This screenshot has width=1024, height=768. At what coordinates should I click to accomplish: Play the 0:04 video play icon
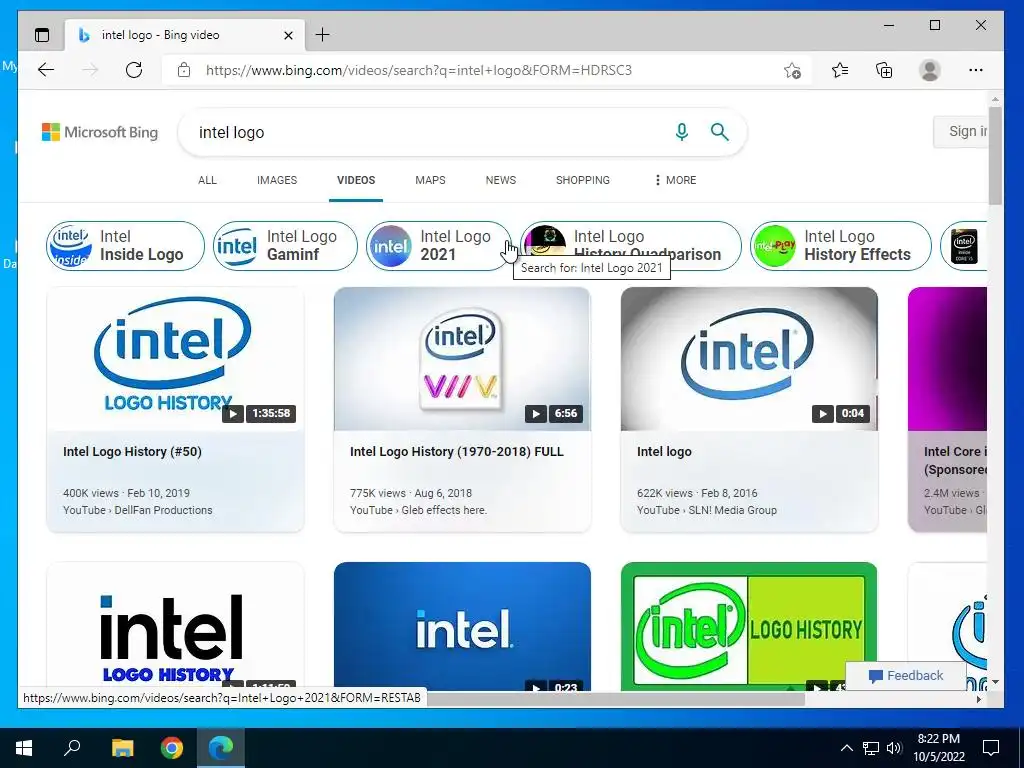pos(823,413)
